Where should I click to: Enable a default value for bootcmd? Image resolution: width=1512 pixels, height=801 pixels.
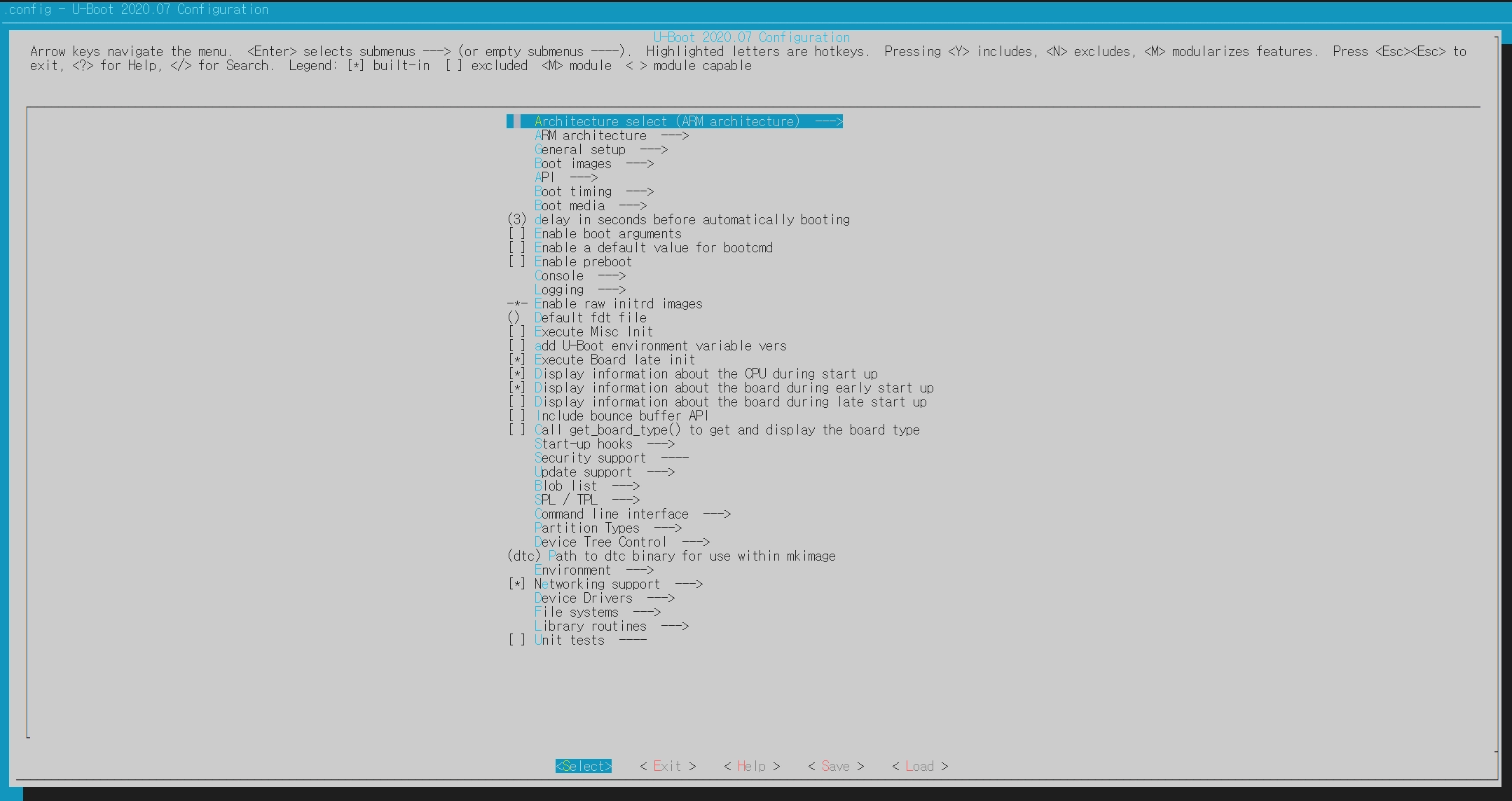tap(640, 247)
